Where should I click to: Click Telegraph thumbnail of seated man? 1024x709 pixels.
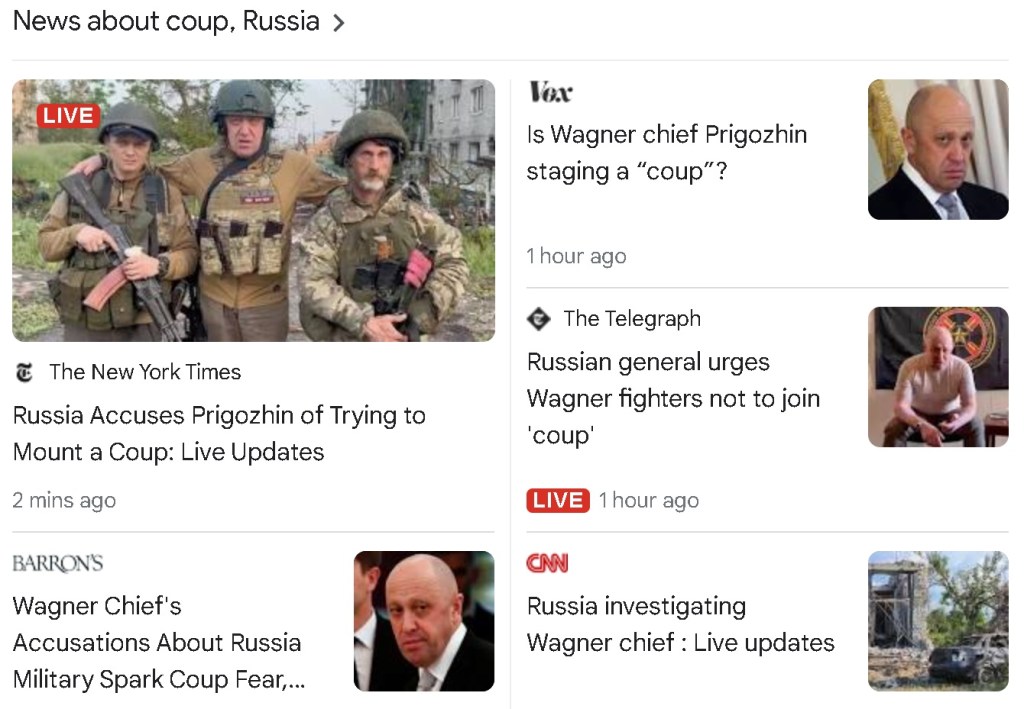(x=938, y=377)
